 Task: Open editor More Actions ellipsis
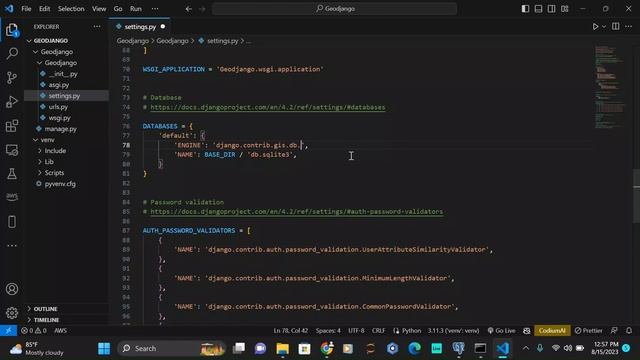(x=629, y=27)
